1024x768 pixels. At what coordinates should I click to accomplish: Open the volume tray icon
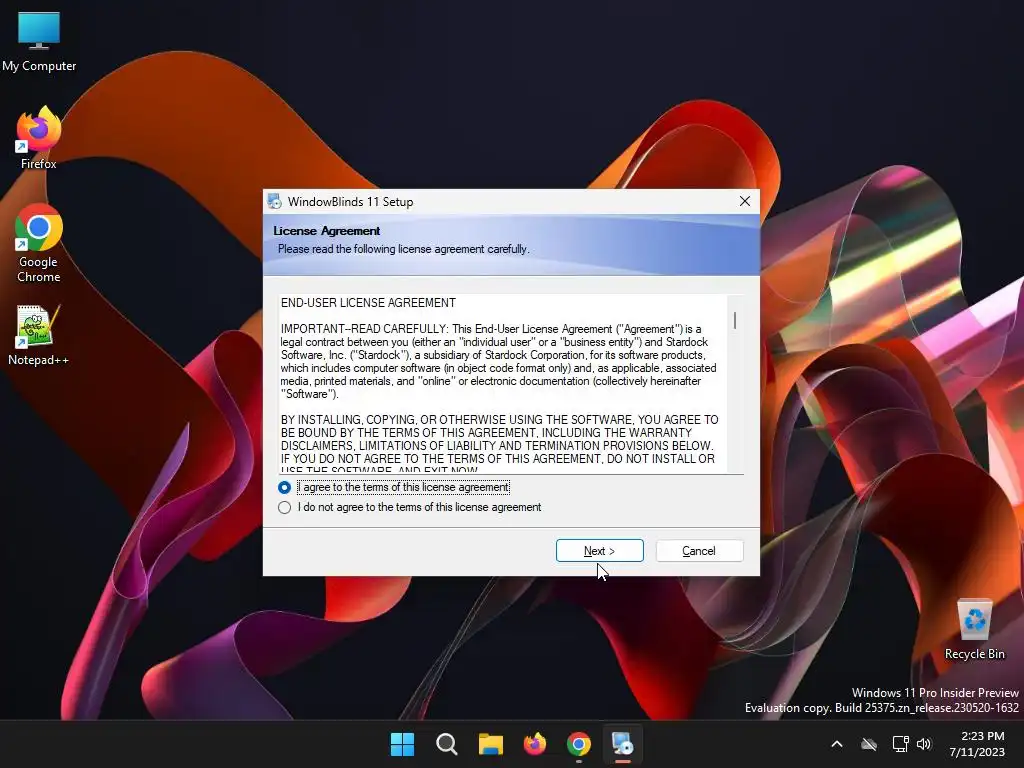[924, 744]
